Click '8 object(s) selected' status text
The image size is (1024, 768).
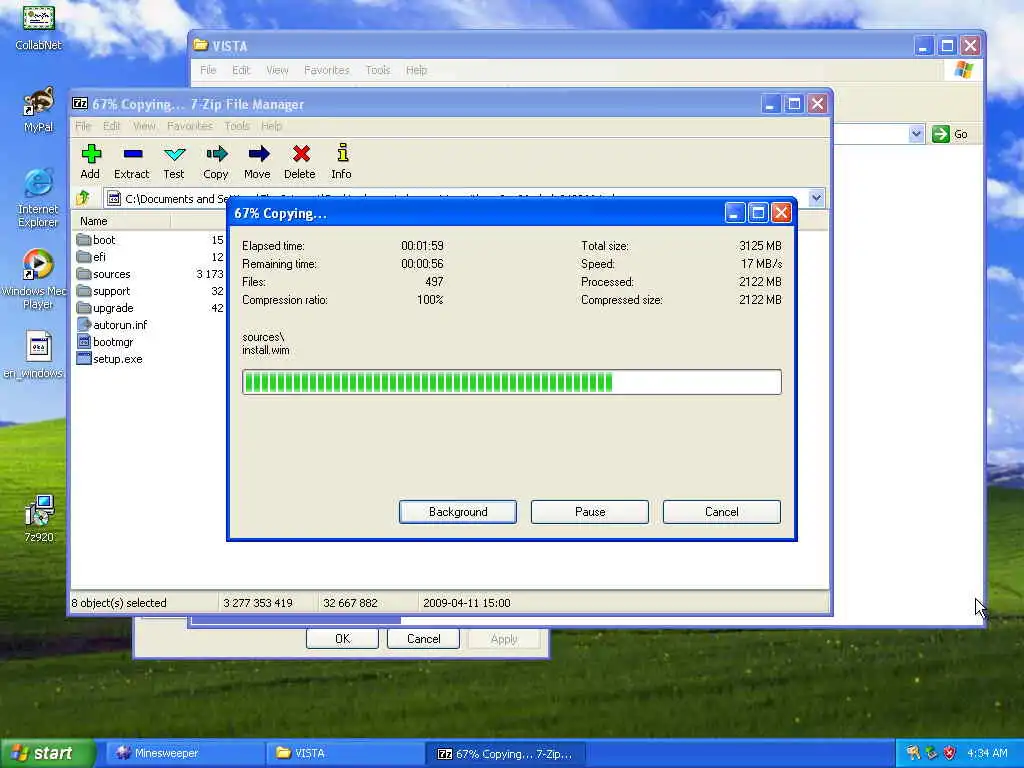click(x=119, y=603)
